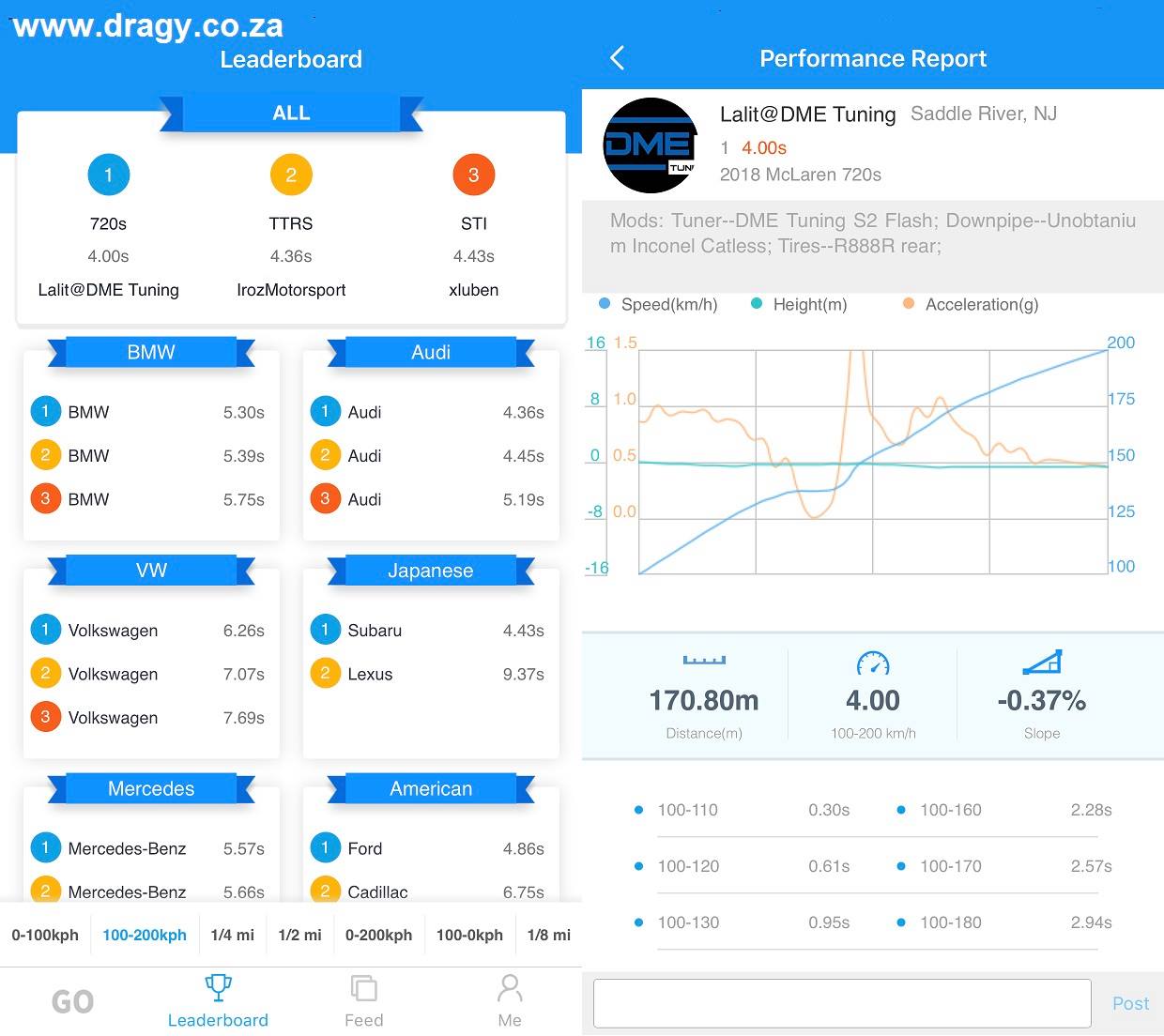
Task: Switch to the 100-0kph tab
Action: pyautogui.click(x=470, y=935)
